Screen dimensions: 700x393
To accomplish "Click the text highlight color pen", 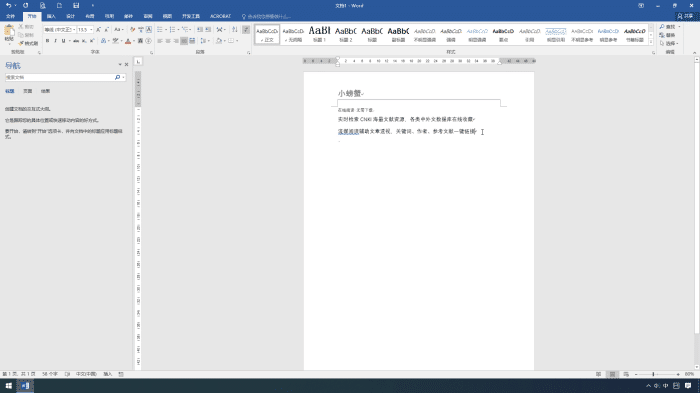I will point(115,41).
